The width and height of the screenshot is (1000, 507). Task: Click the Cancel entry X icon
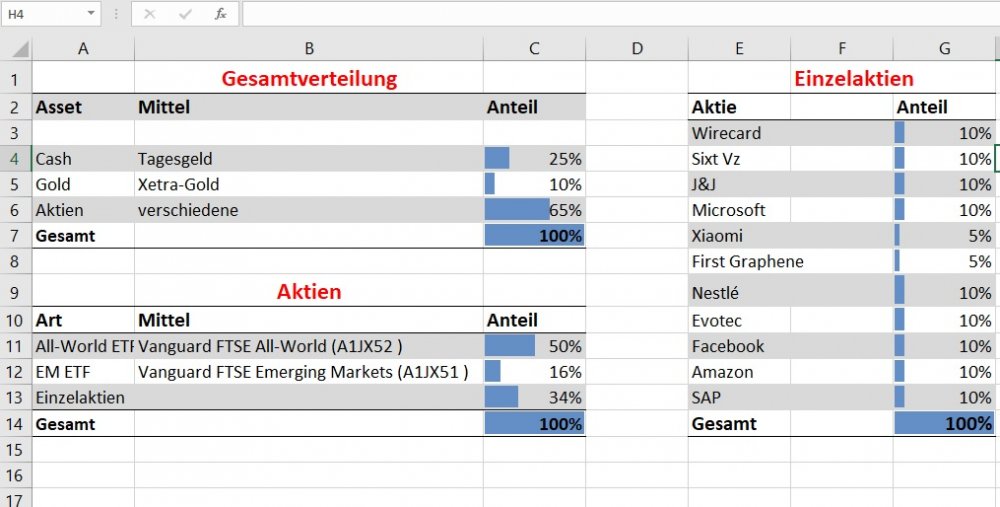pos(150,14)
